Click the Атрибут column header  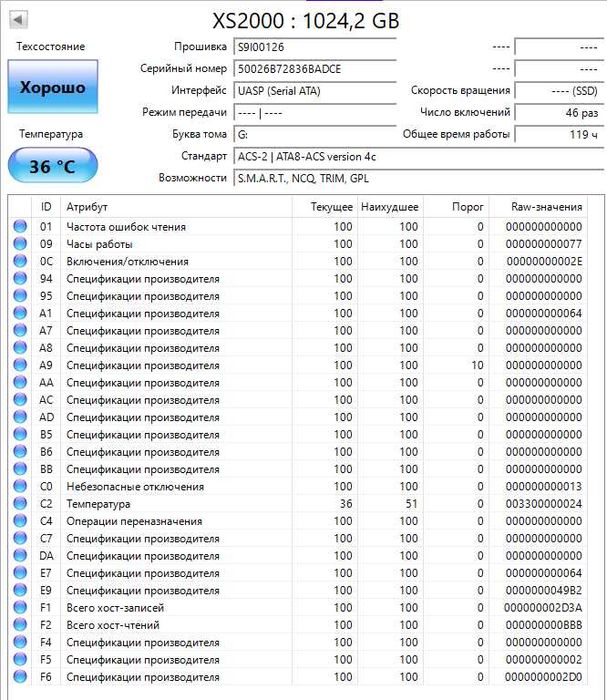[x=176, y=207]
